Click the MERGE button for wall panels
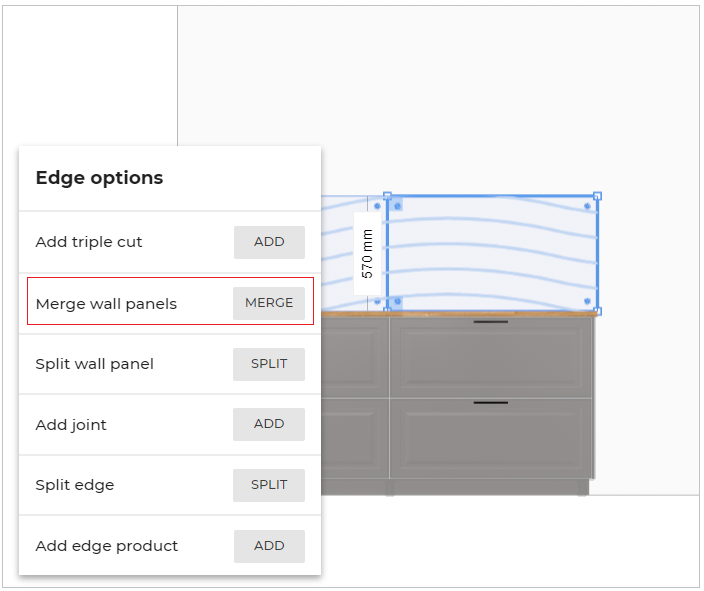The image size is (704, 591). [x=269, y=303]
